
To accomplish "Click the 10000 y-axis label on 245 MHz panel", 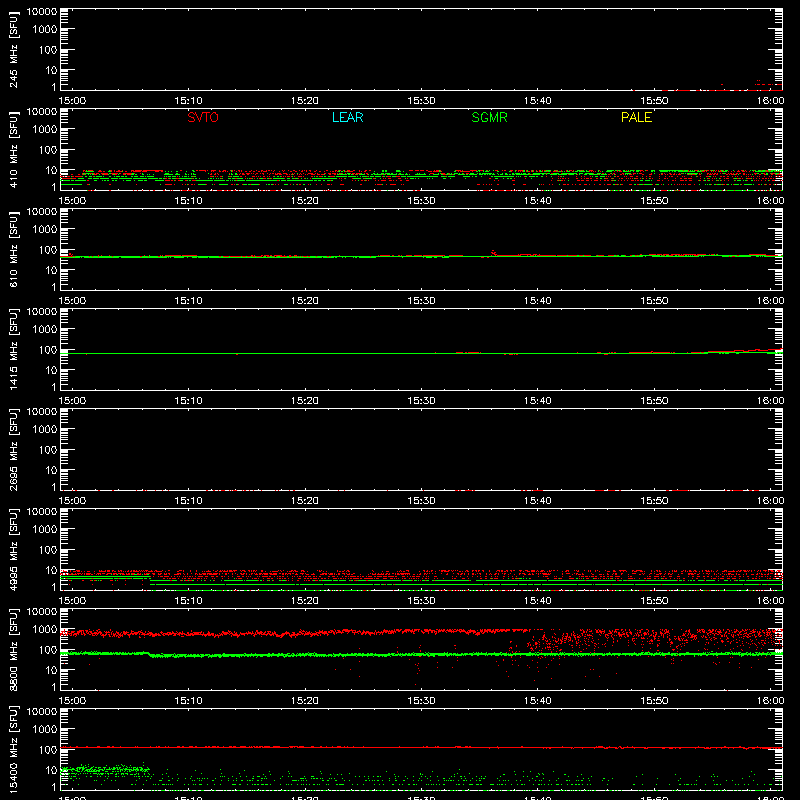I will coord(42,12).
